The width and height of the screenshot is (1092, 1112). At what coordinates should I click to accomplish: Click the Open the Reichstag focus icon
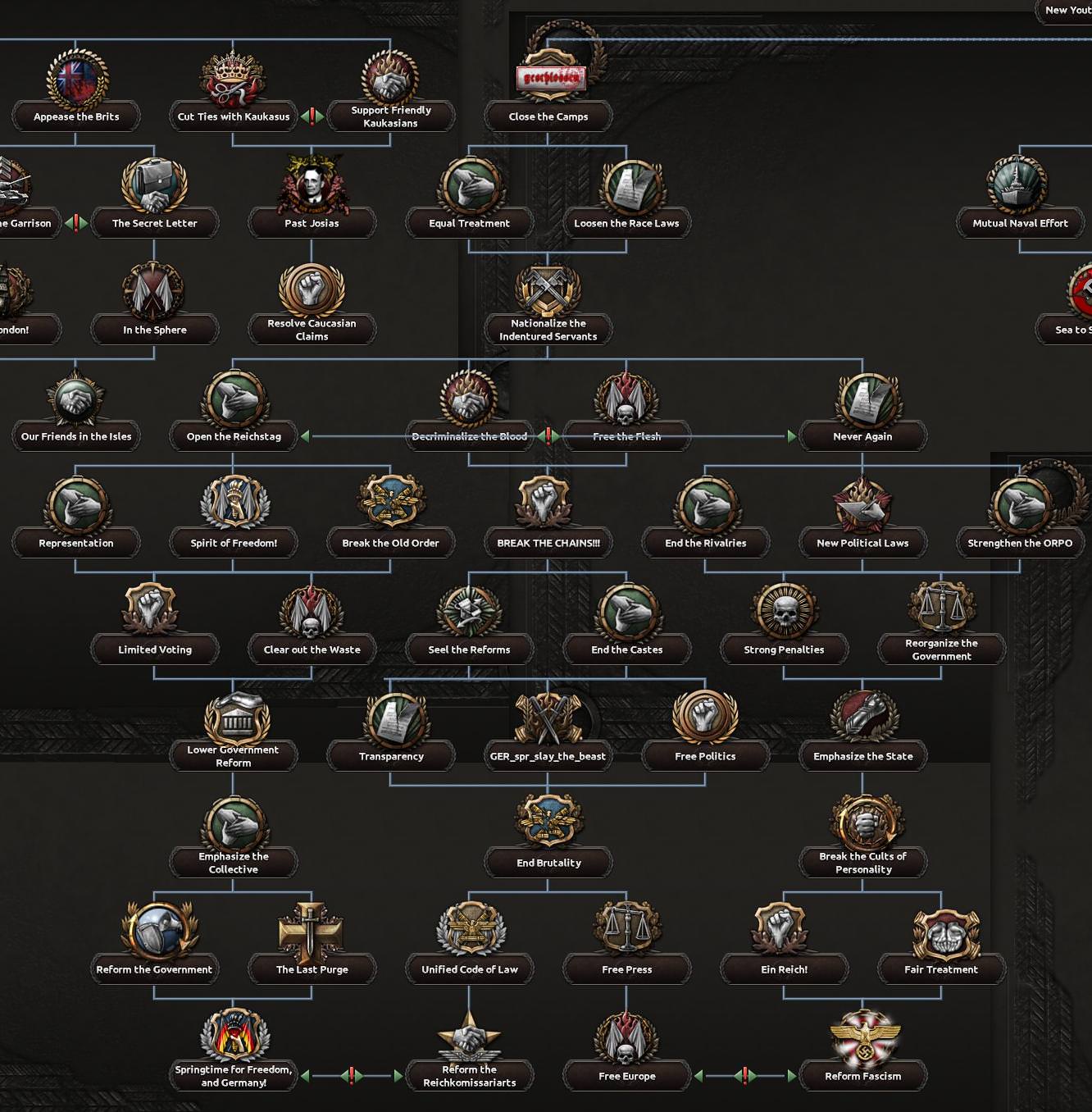coord(234,399)
